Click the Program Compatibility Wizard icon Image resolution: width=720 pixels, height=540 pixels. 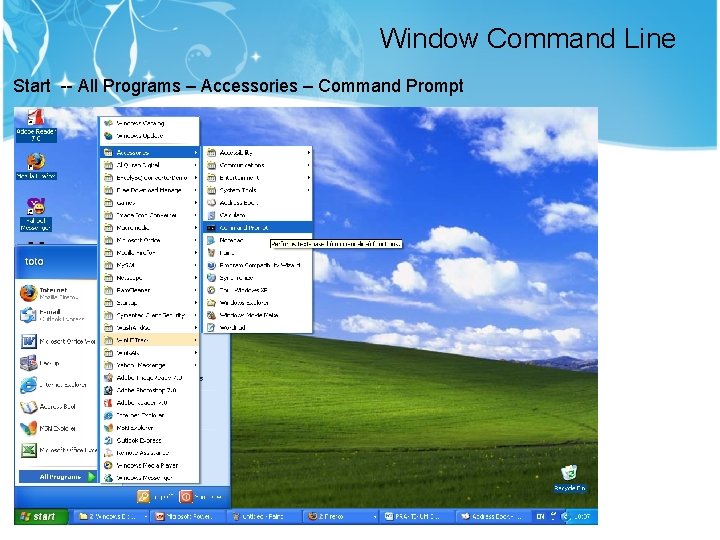click(211, 265)
